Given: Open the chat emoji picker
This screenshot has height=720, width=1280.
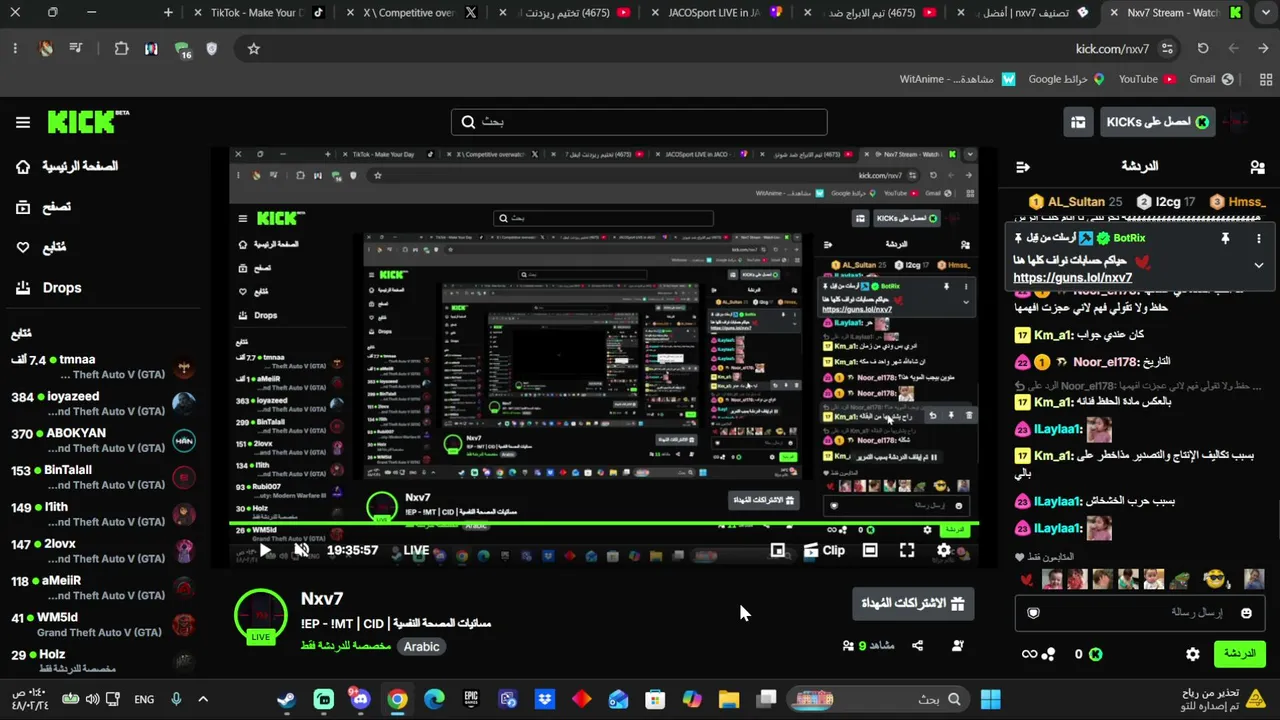Looking at the screenshot, I should (x=1246, y=613).
